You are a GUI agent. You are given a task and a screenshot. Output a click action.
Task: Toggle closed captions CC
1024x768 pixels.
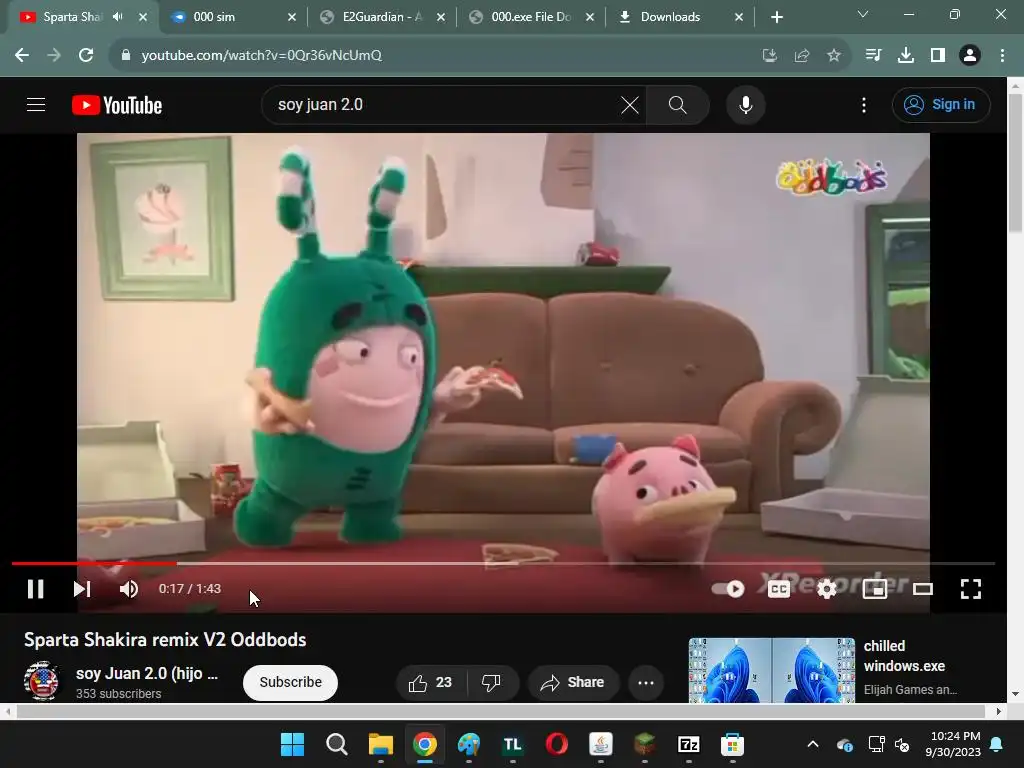coord(778,589)
